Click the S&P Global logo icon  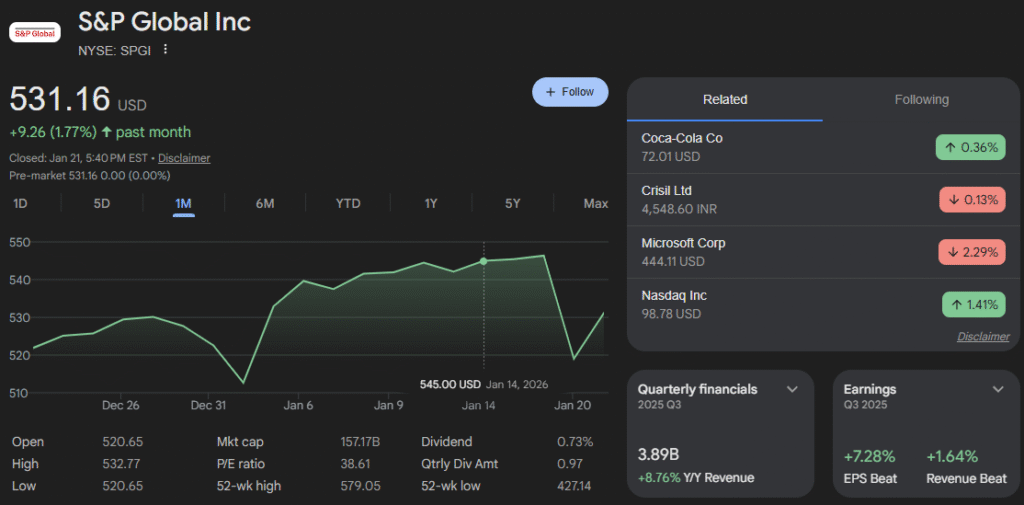34,32
